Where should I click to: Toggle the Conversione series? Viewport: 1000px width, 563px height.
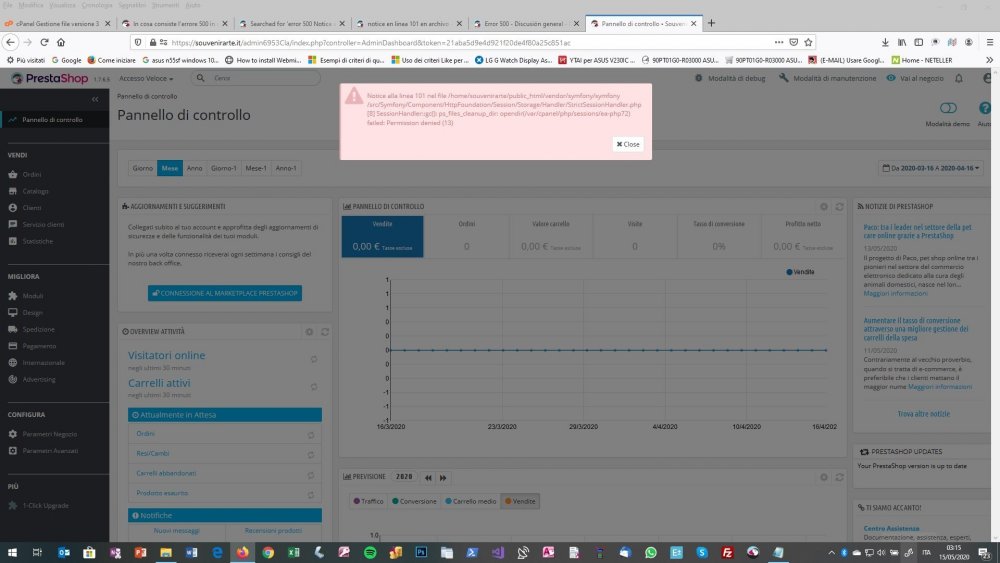tap(414, 501)
